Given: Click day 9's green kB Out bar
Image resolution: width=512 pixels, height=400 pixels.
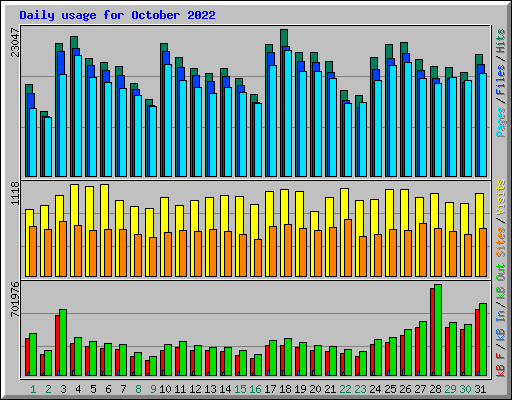Looking at the screenshot, I should pos(153,366).
